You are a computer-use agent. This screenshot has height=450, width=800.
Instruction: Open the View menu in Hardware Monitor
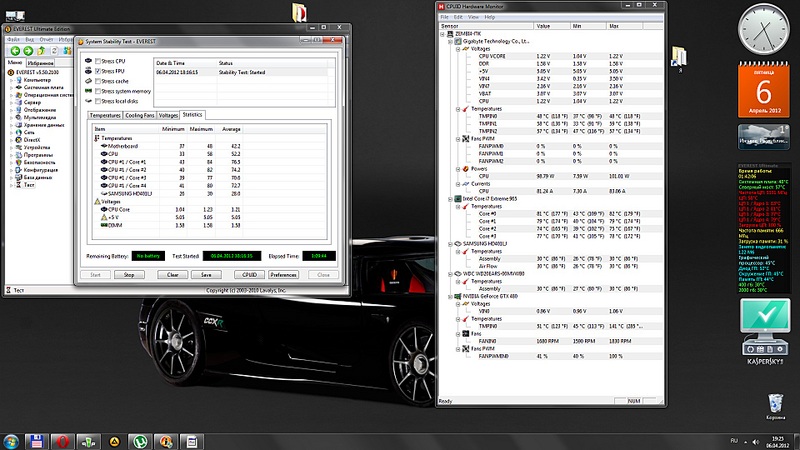click(472, 17)
